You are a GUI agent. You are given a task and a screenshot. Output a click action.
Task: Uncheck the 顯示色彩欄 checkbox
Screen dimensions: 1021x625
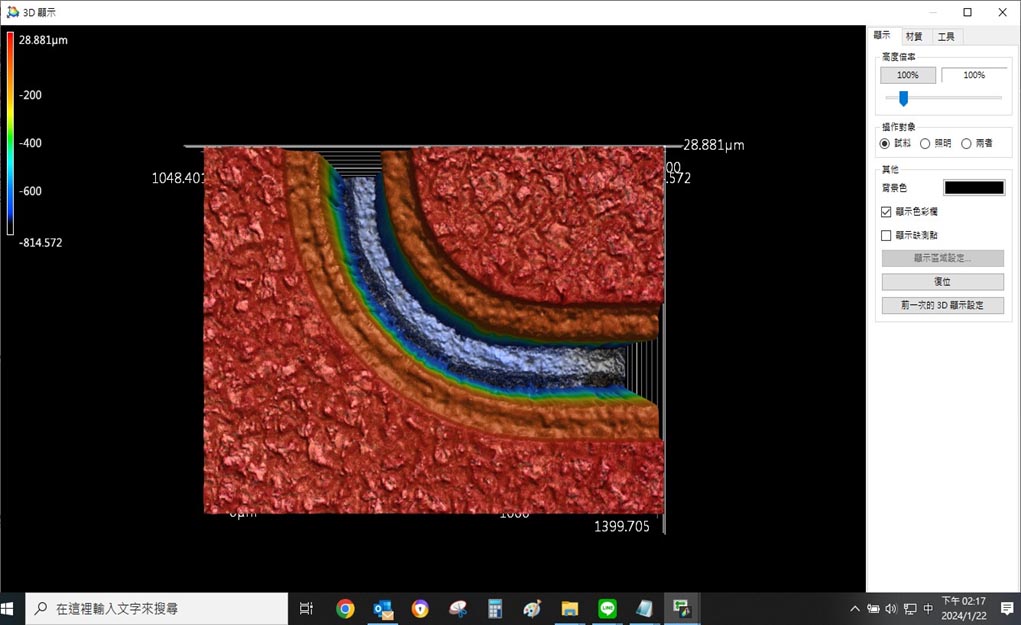[886, 212]
